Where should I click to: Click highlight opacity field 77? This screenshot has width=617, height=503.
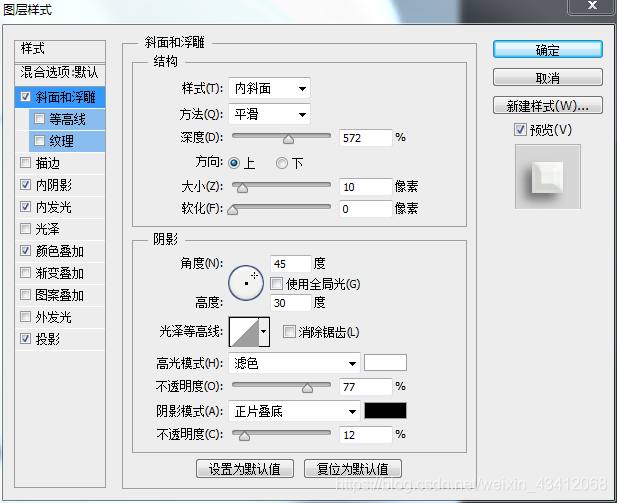coord(366,387)
